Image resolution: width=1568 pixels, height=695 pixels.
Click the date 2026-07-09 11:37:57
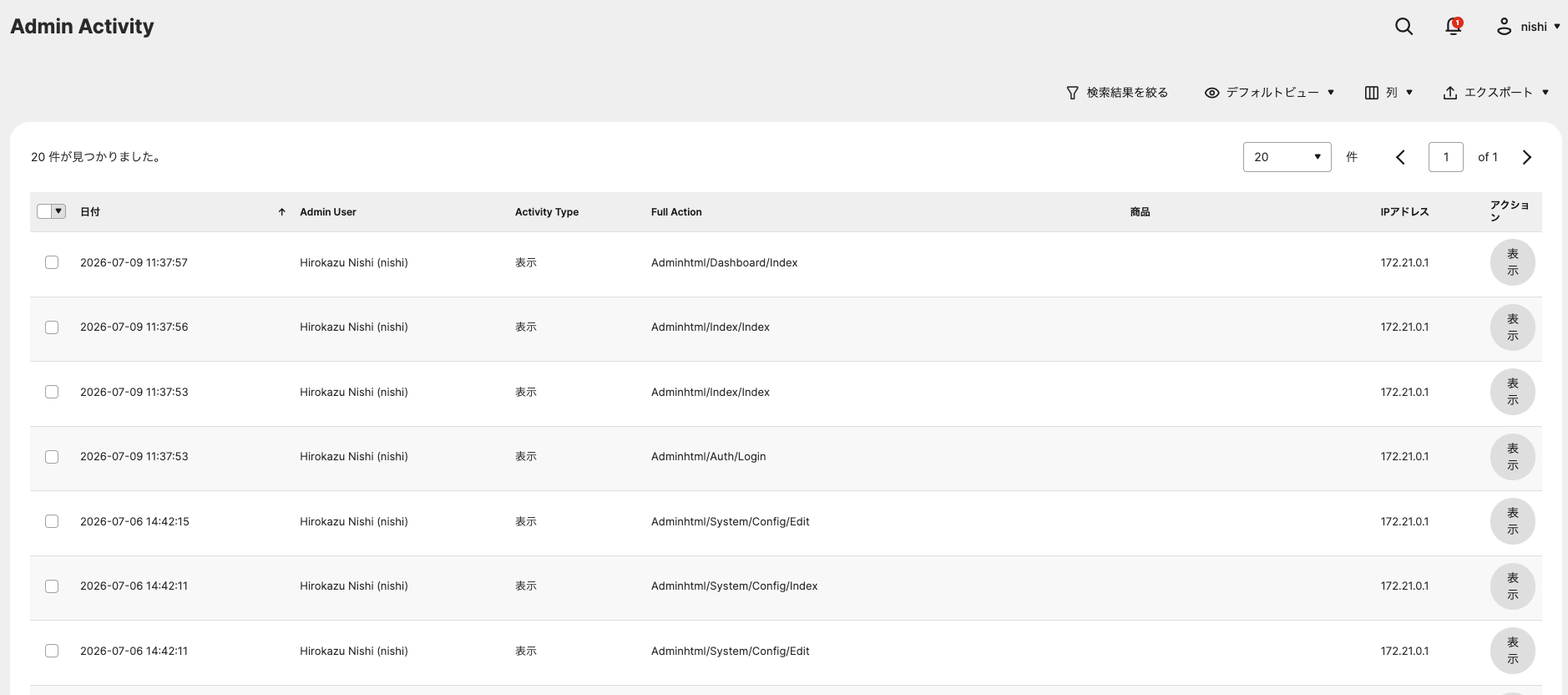click(x=134, y=262)
